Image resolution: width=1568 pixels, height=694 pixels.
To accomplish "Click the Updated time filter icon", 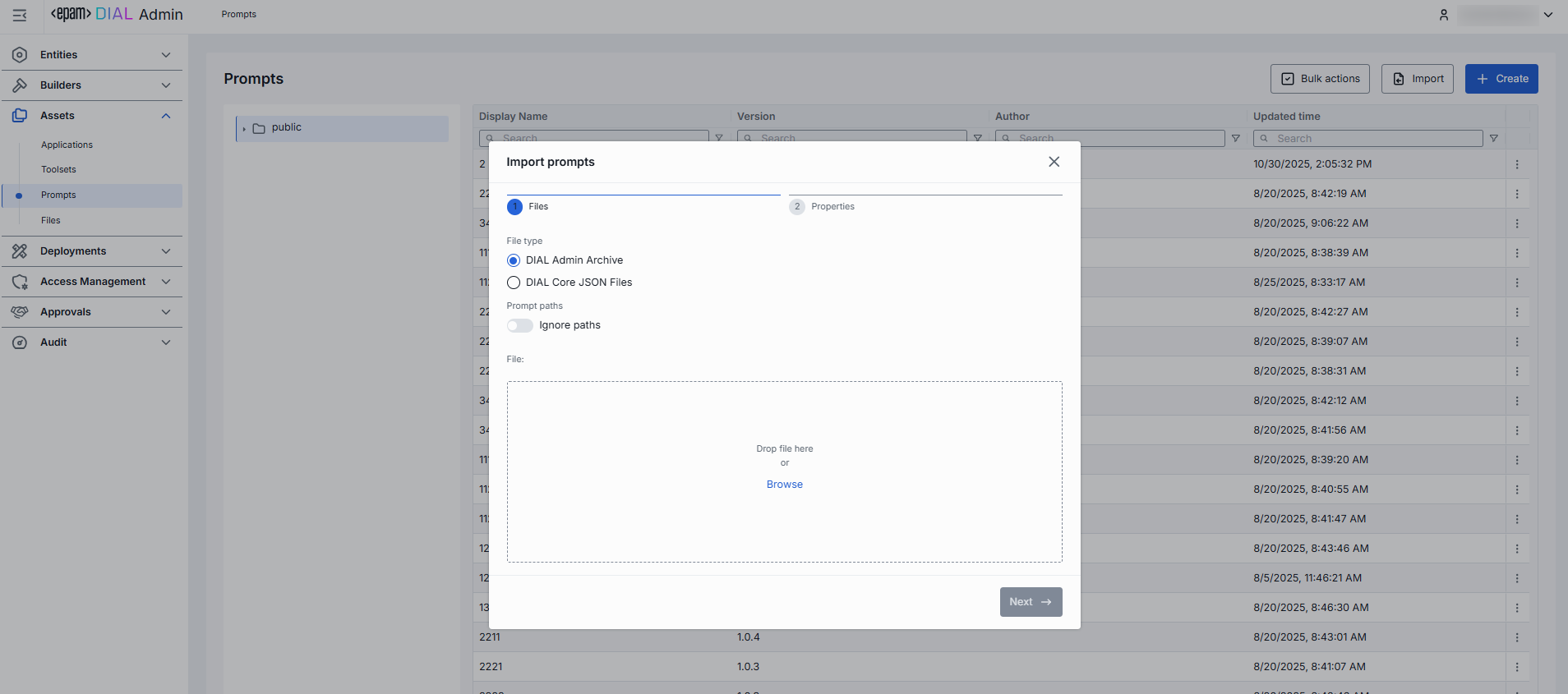I will point(1493,139).
